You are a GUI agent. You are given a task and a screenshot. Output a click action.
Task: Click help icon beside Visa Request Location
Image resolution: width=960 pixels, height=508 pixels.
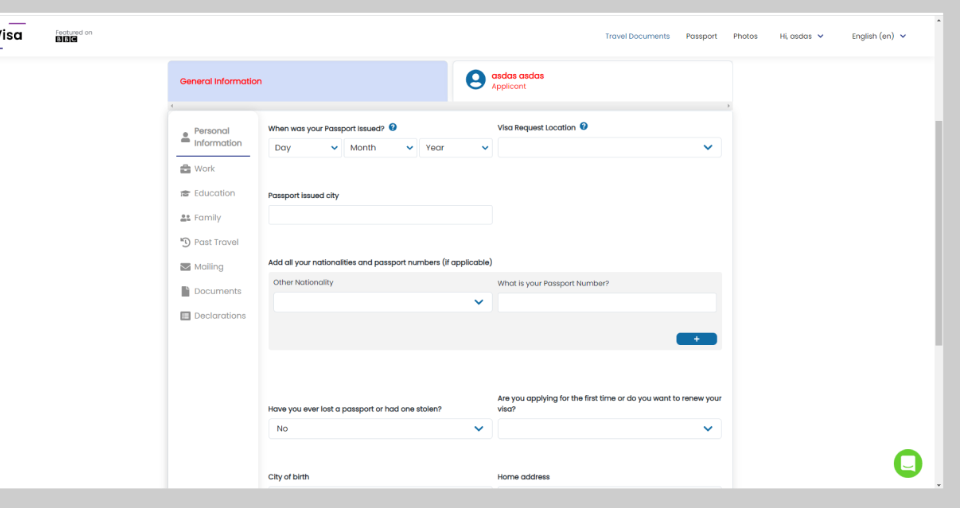584,126
